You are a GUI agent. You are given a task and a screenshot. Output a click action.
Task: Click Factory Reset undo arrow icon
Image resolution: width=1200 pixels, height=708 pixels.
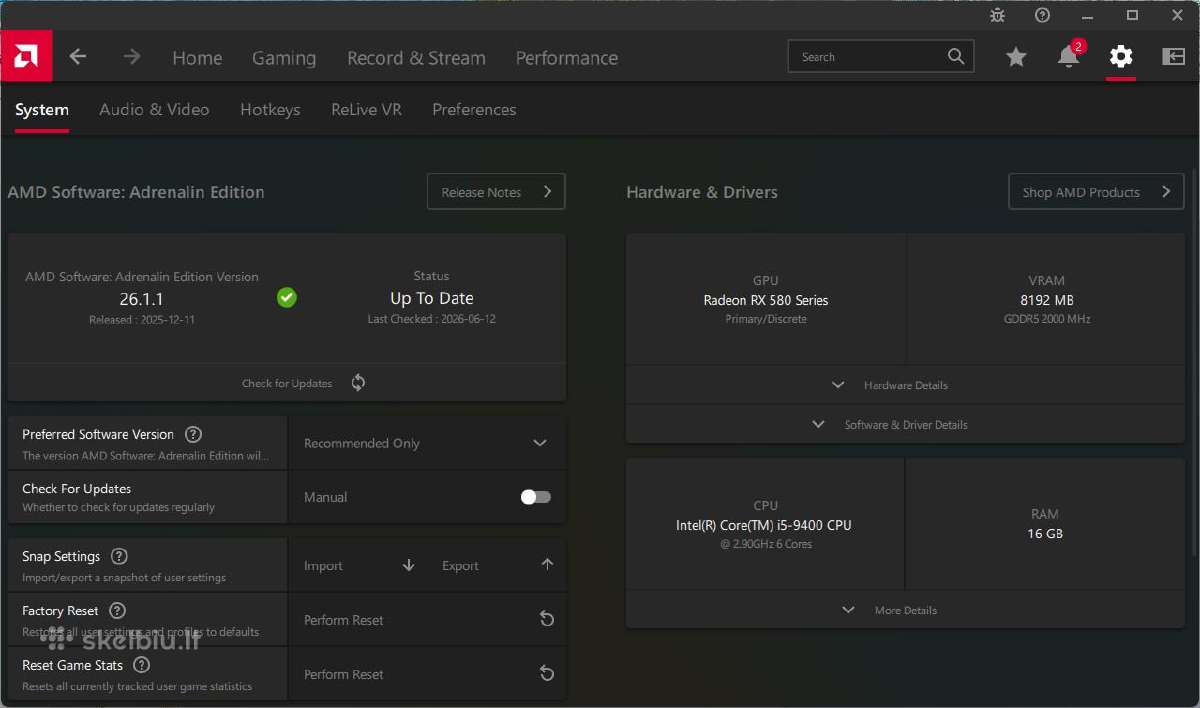point(547,620)
